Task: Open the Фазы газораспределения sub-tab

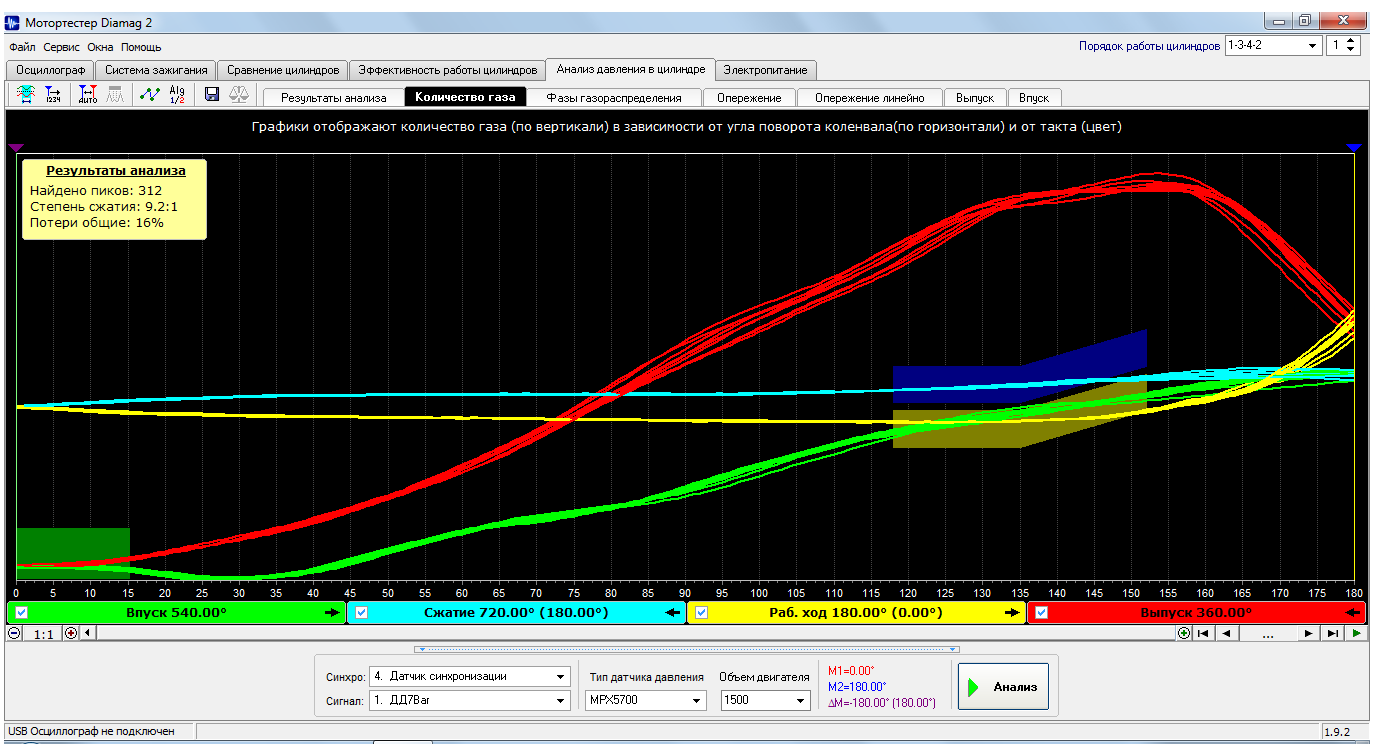Action: [x=614, y=98]
